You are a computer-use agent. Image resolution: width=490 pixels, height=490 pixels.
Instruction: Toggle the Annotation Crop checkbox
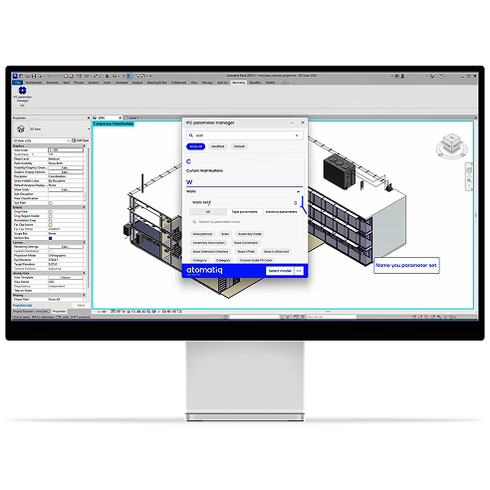50,221
